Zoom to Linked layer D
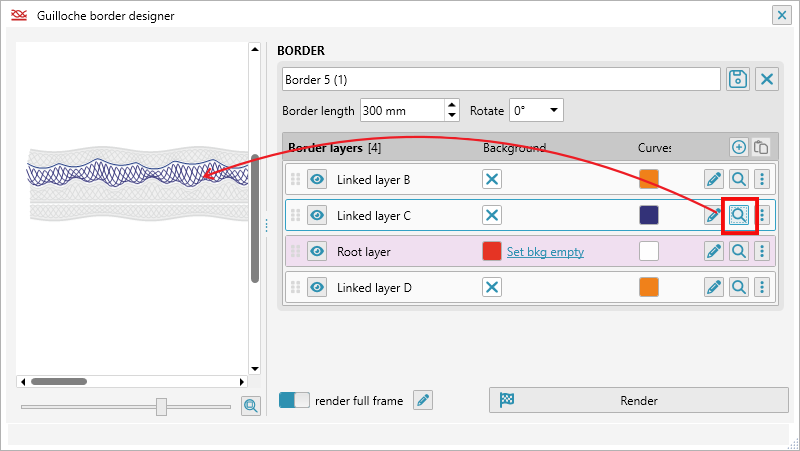 tap(739, 287)
